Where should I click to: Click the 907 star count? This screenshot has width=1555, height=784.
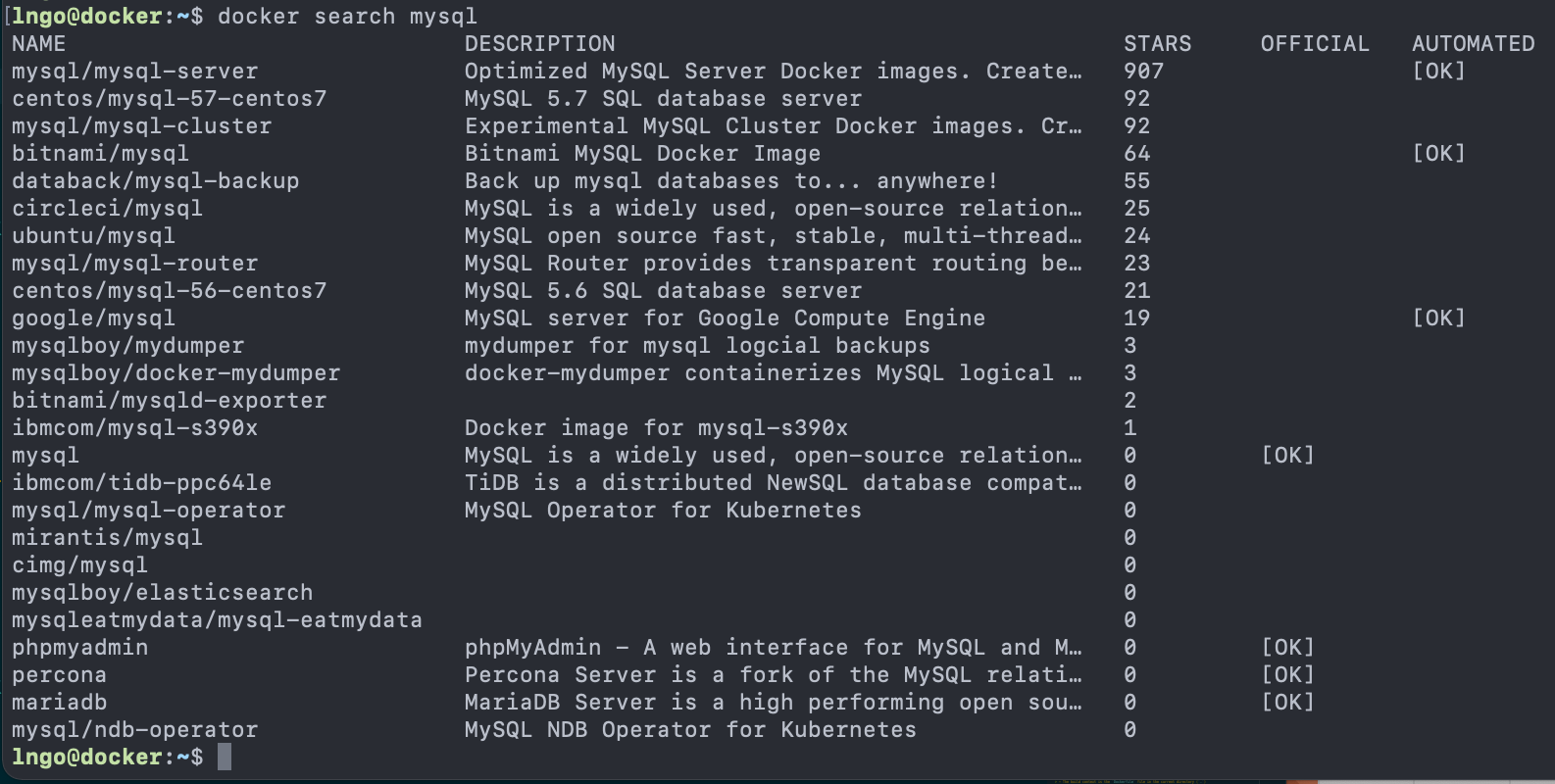pyautogui.click(x=1143, y=72)
